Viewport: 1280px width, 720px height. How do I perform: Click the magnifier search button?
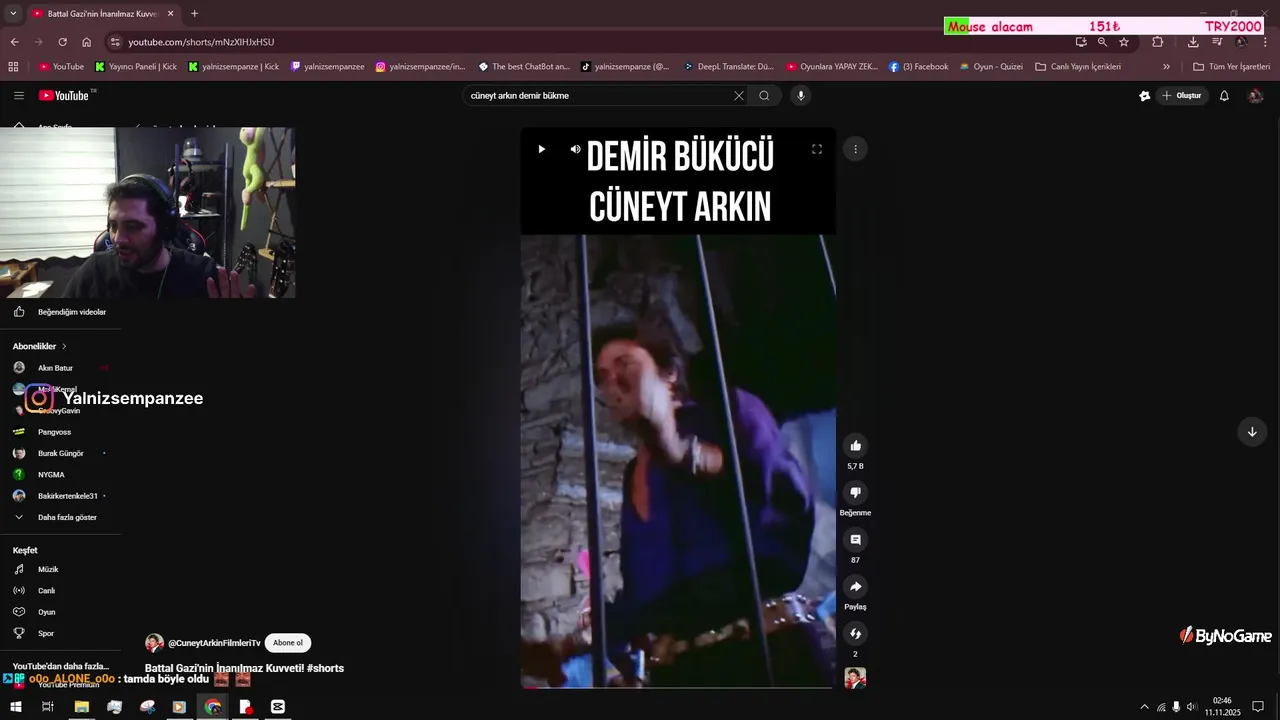click(x=764, y=95)
